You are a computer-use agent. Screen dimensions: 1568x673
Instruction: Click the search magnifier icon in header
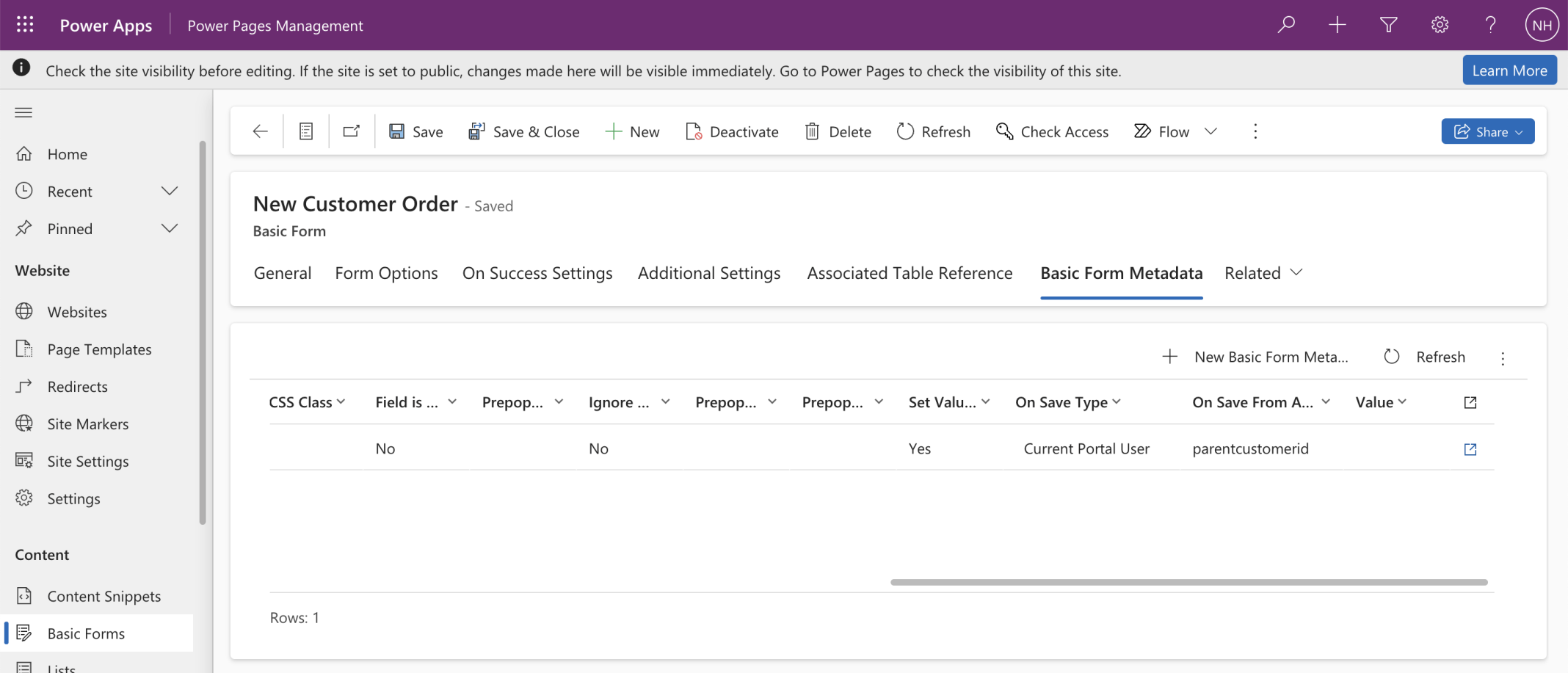(x=1286, y=25)
